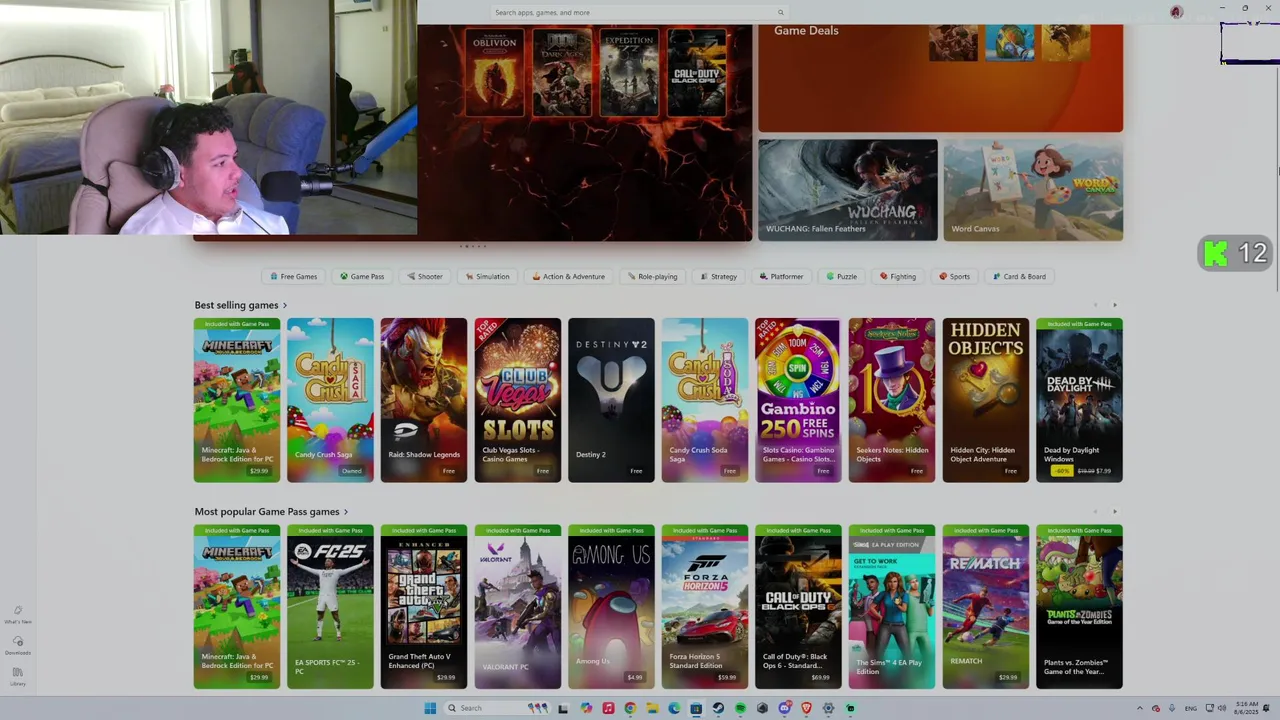This screenshot has height=720, width=1280.
Task: Expand the Best selling games section
Action: tap(240, 305)
